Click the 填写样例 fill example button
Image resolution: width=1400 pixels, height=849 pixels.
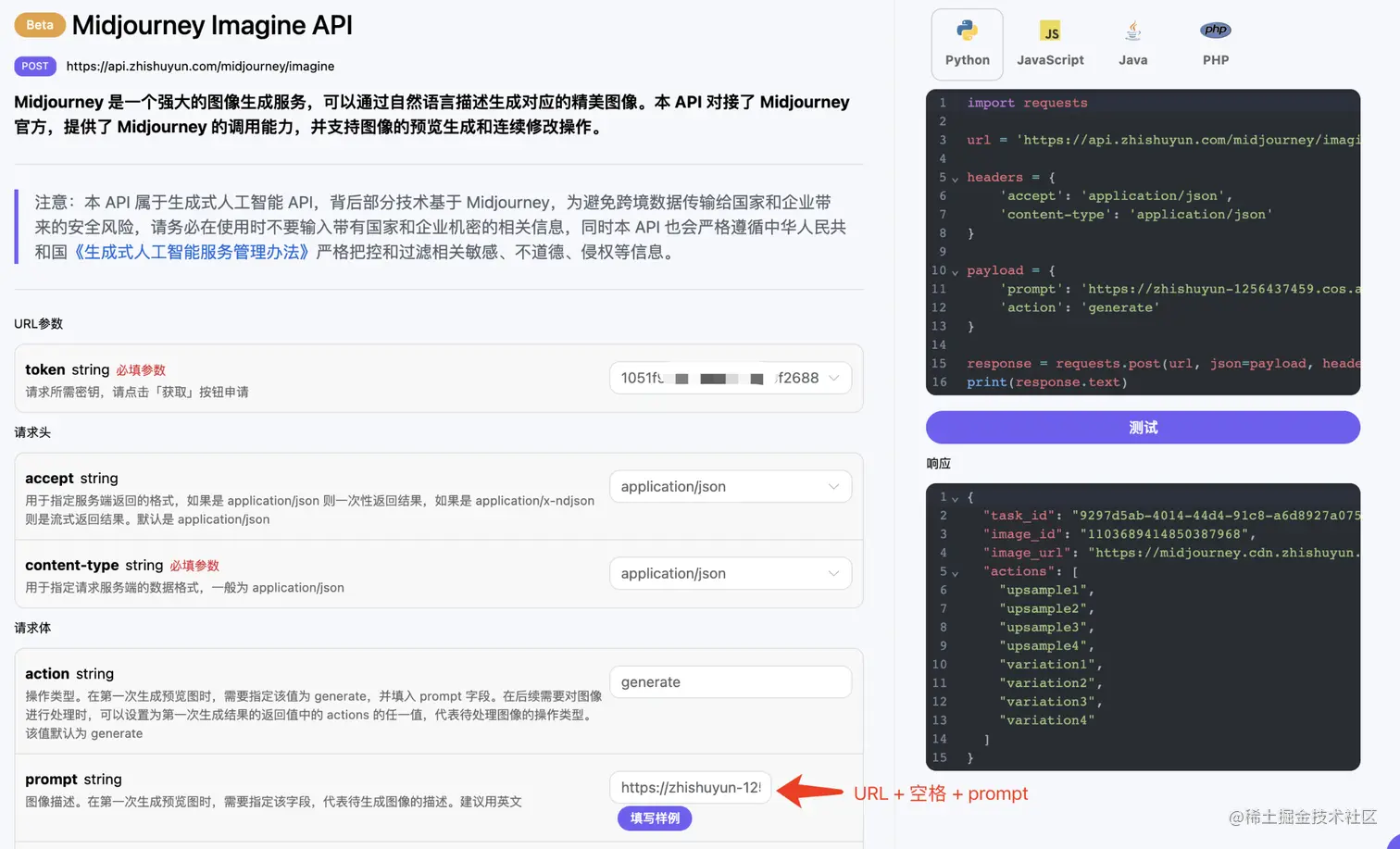[655, 818]
